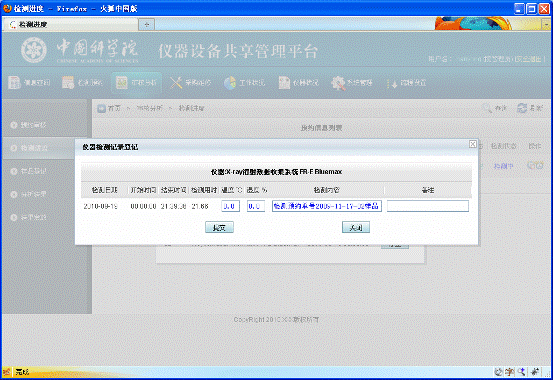This screenshot has height=380, width=553.
Task: Click the pie chart nav icon
Action: 230,83
